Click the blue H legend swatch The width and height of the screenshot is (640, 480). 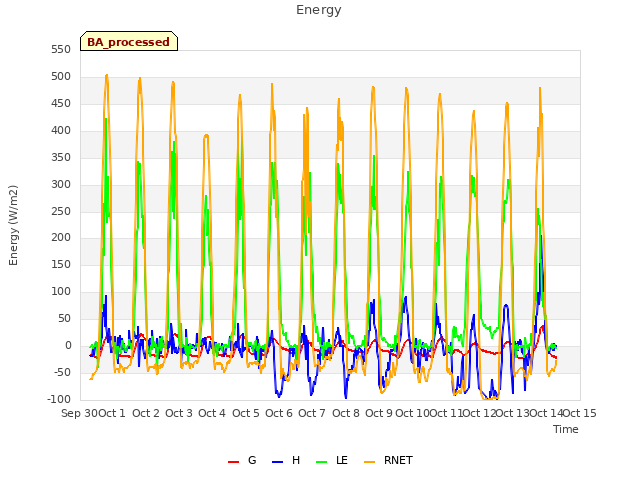pyautogui.click(x=277, y=462)
